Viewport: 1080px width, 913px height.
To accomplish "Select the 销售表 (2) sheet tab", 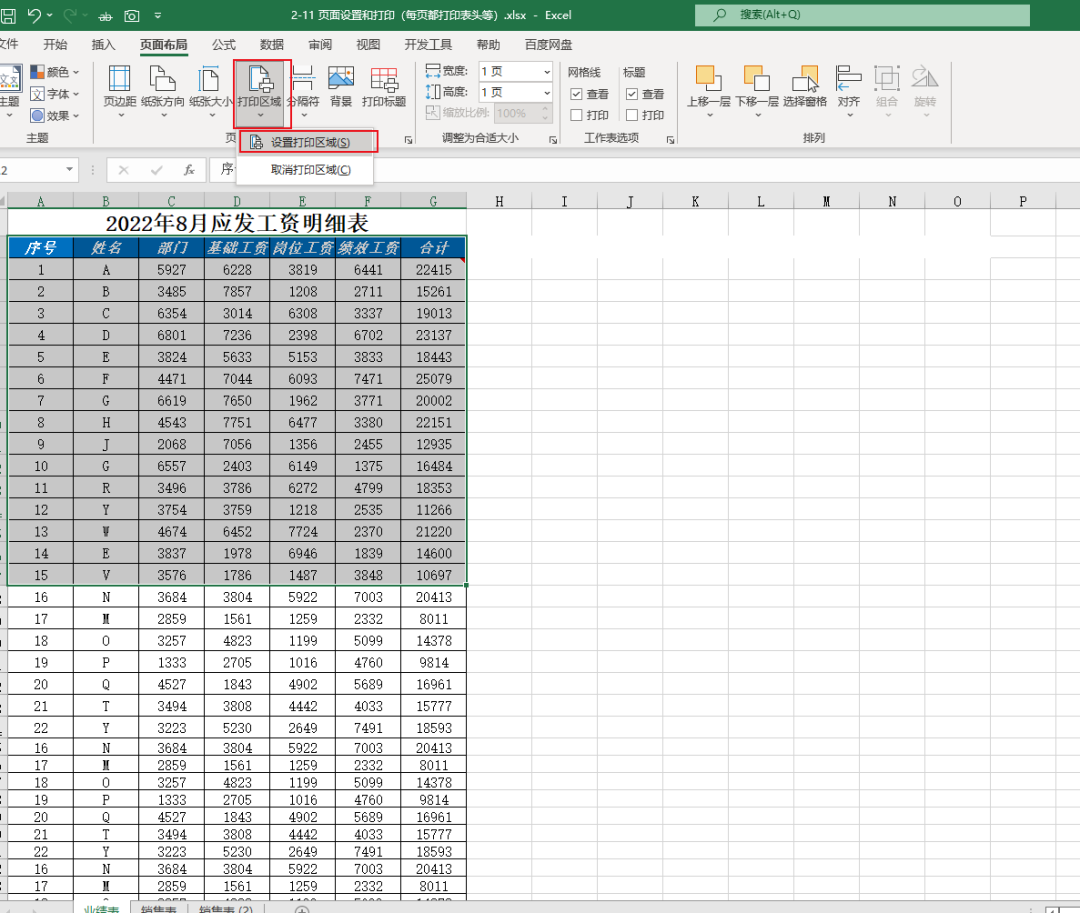I will (x=226, y=908).
